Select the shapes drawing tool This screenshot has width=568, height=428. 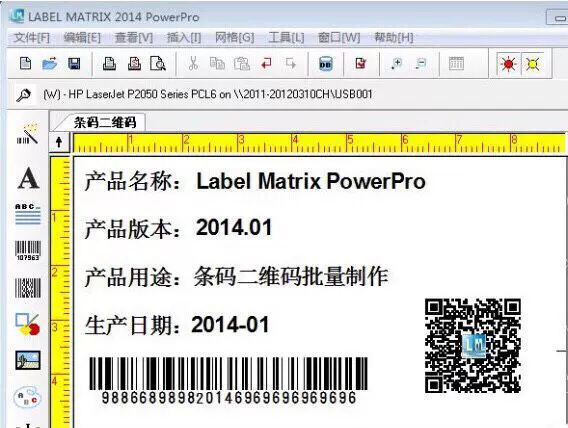click(x=28, y=324)
